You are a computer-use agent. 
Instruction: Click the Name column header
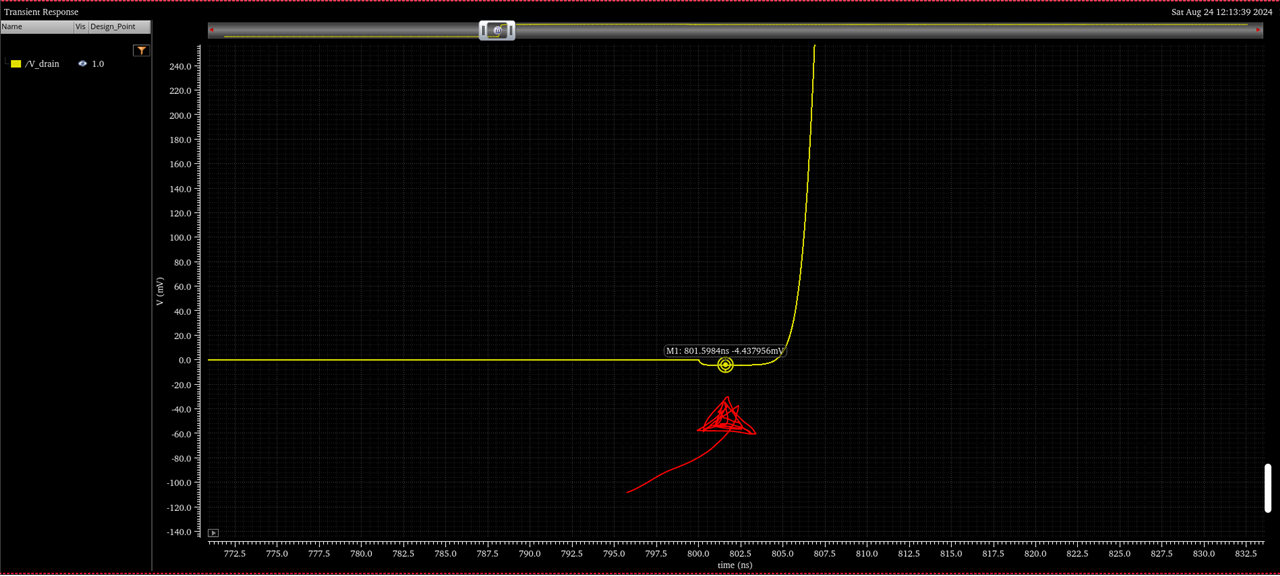(x=12, y=27)
